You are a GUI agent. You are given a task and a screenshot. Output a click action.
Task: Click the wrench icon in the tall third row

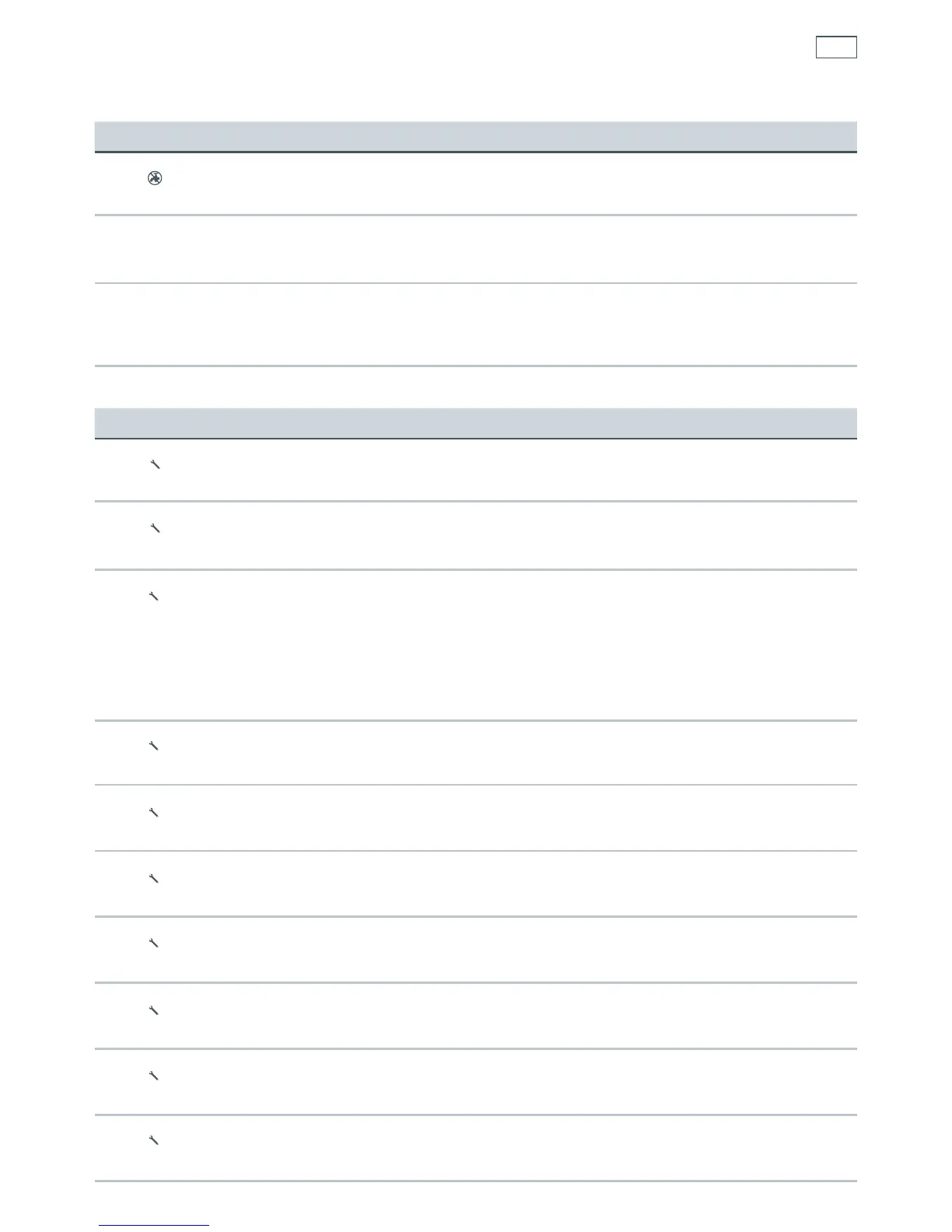tap(154, 597)
